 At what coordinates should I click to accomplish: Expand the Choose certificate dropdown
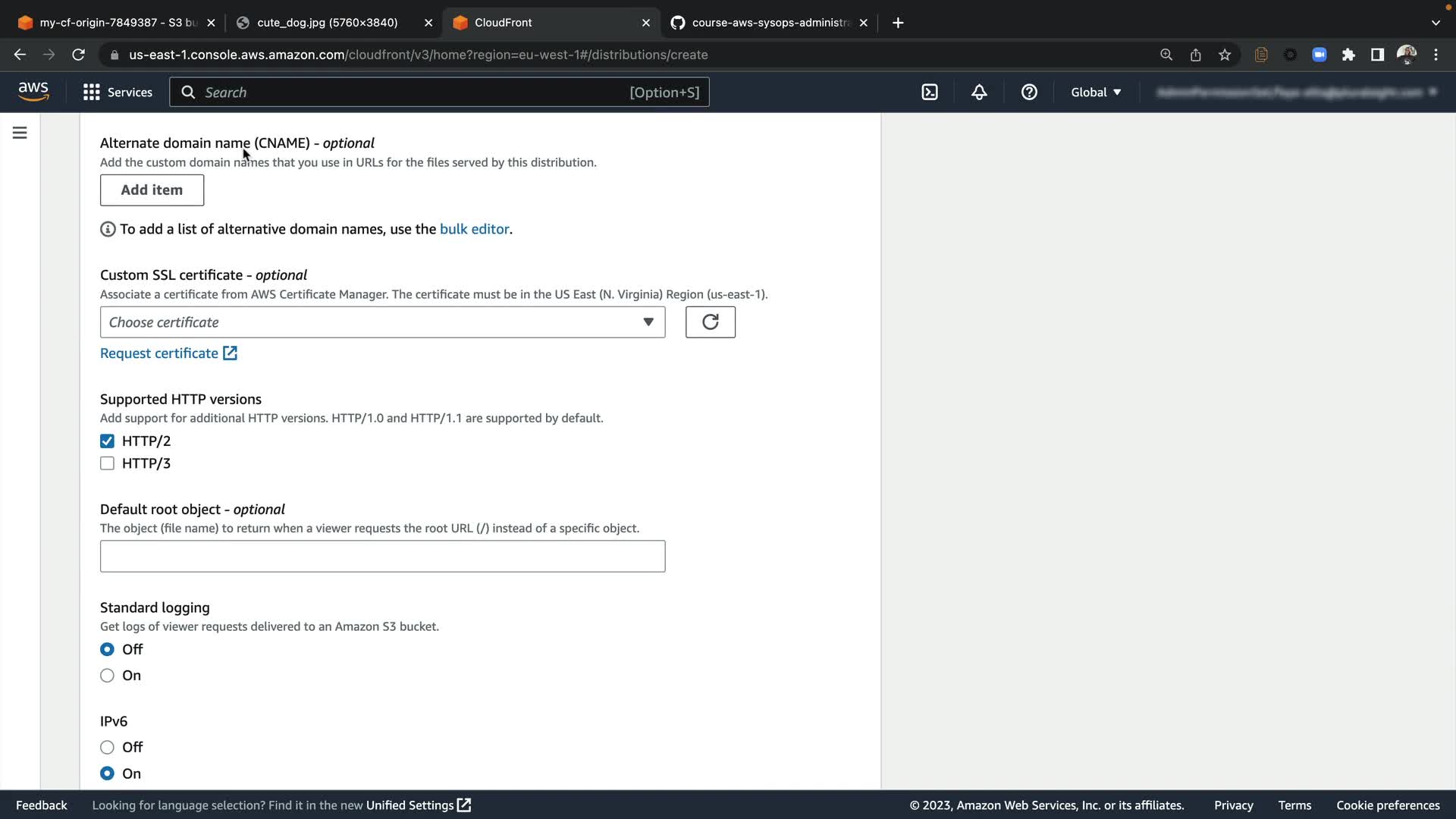click(382, 322)
